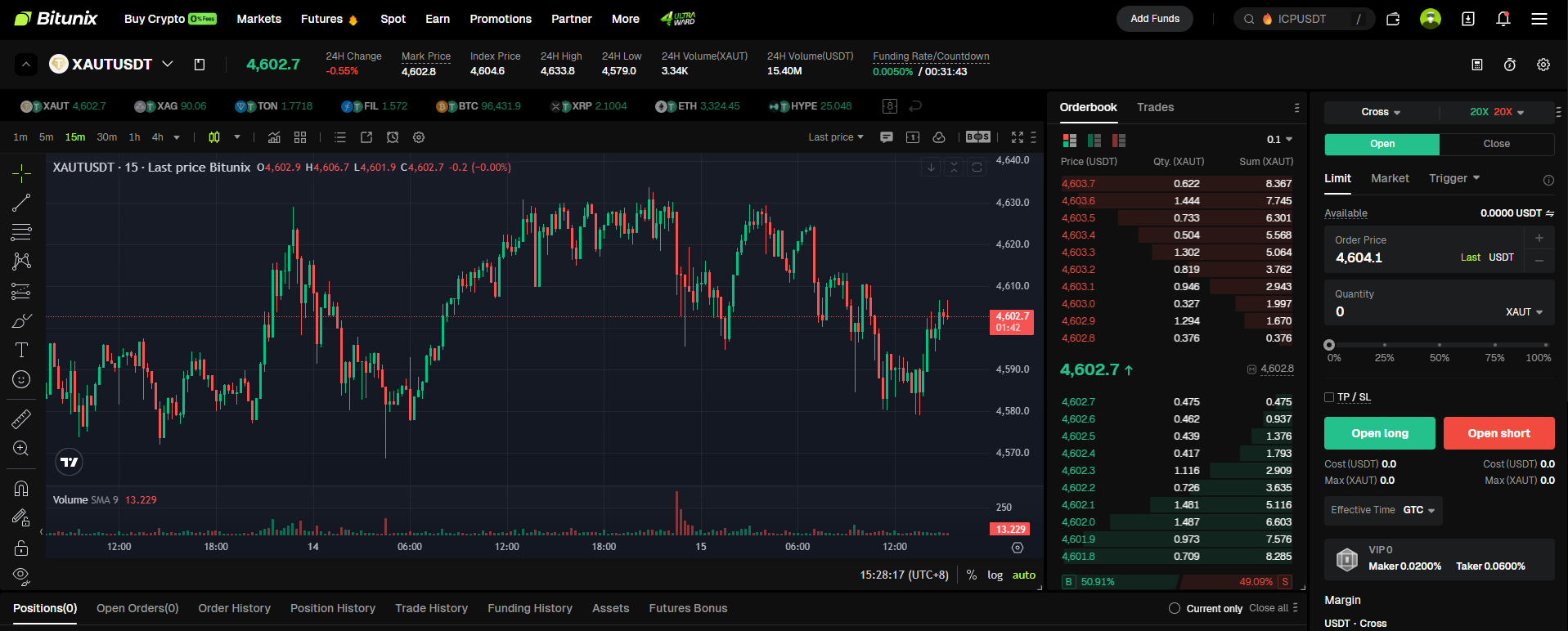Open the Fibonacci retracement tool group
Image resolution: width=1568 pixels, height=631 pixels.
coord(21,231)
